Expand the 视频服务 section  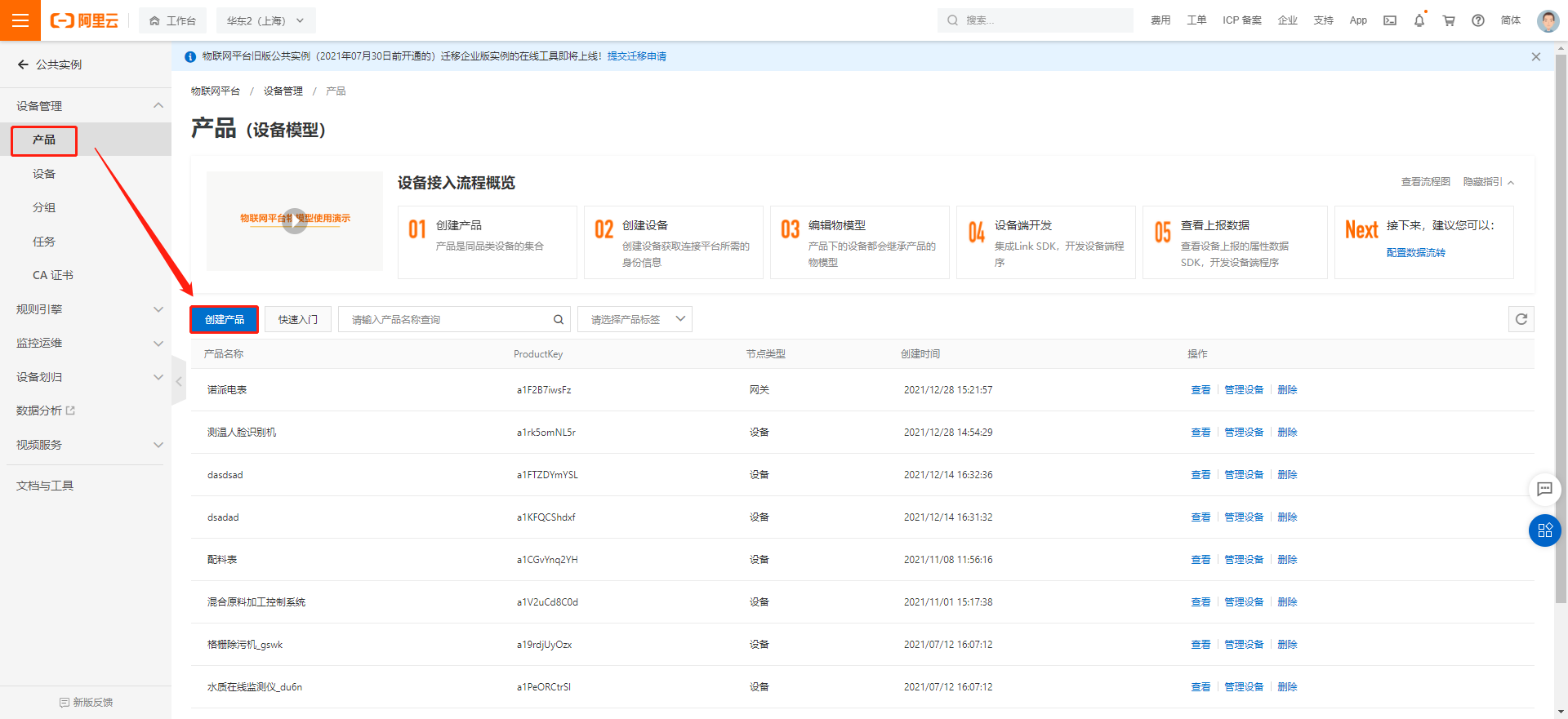point(158,445)
